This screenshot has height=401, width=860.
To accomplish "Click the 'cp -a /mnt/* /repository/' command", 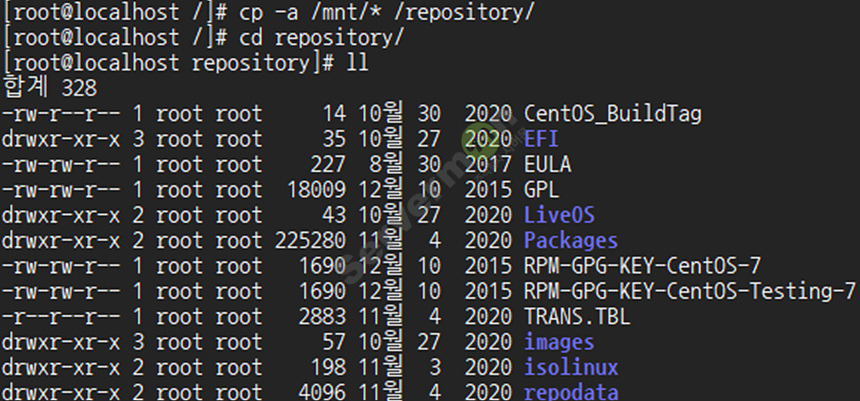I will click(387, 13).
